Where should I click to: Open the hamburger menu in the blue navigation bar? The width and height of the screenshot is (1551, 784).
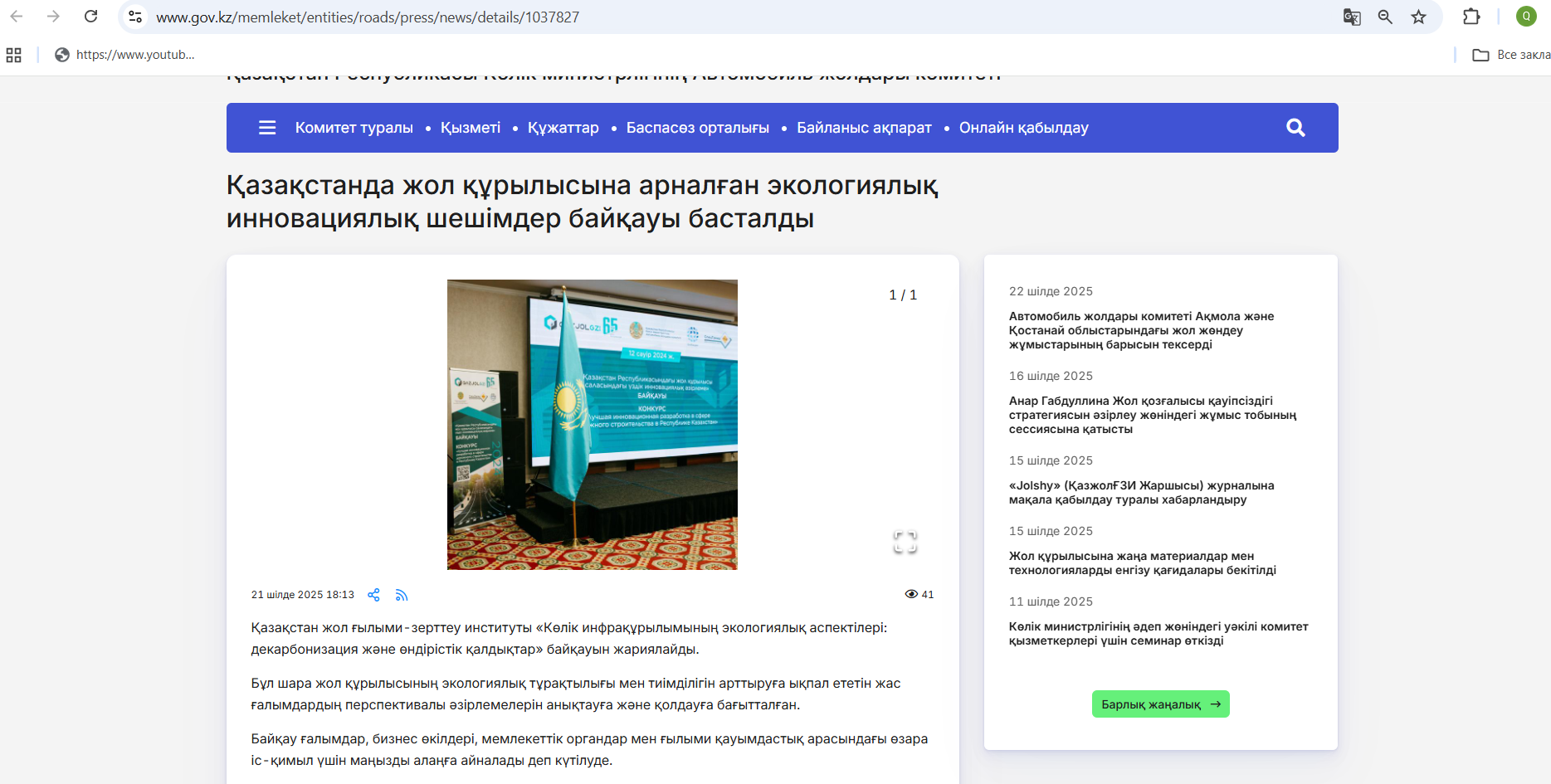pos(267,128)
